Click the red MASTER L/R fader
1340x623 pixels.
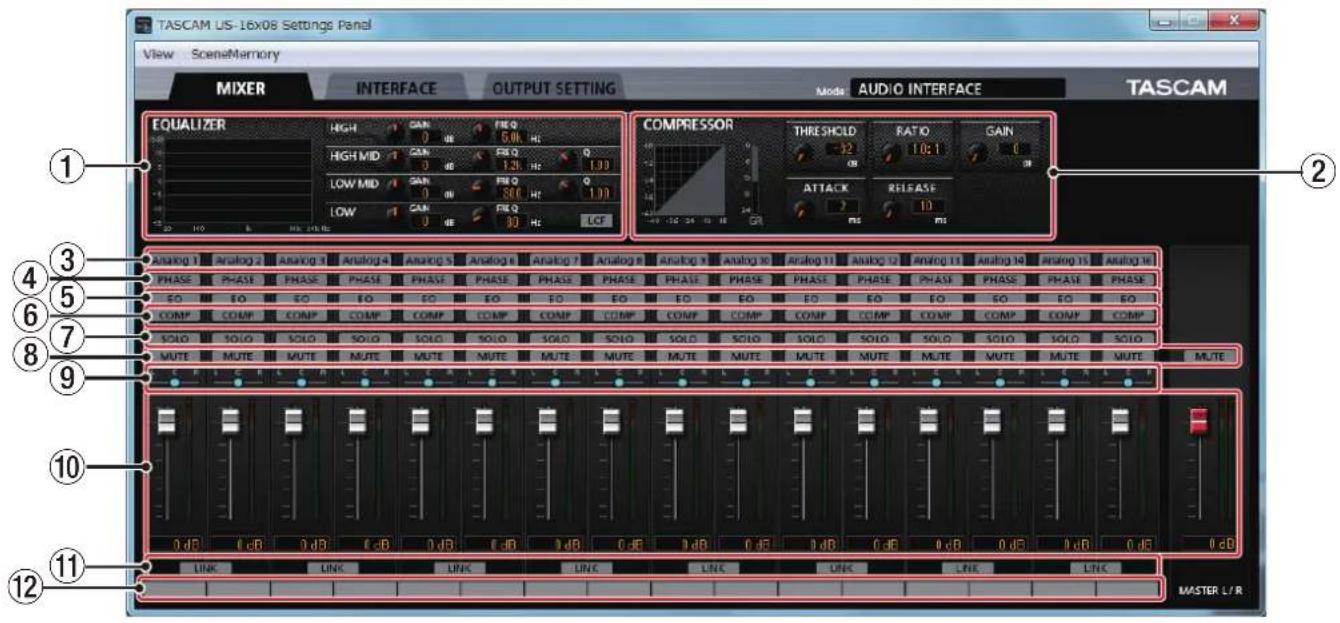click(x=1198, y=420)
